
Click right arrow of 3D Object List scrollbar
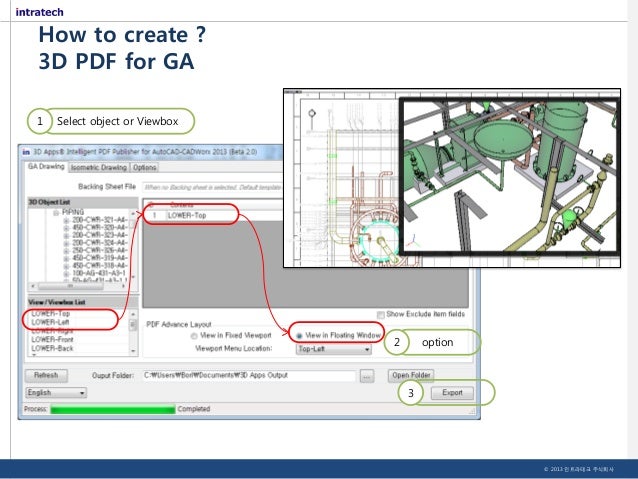[x=124, y=286]
